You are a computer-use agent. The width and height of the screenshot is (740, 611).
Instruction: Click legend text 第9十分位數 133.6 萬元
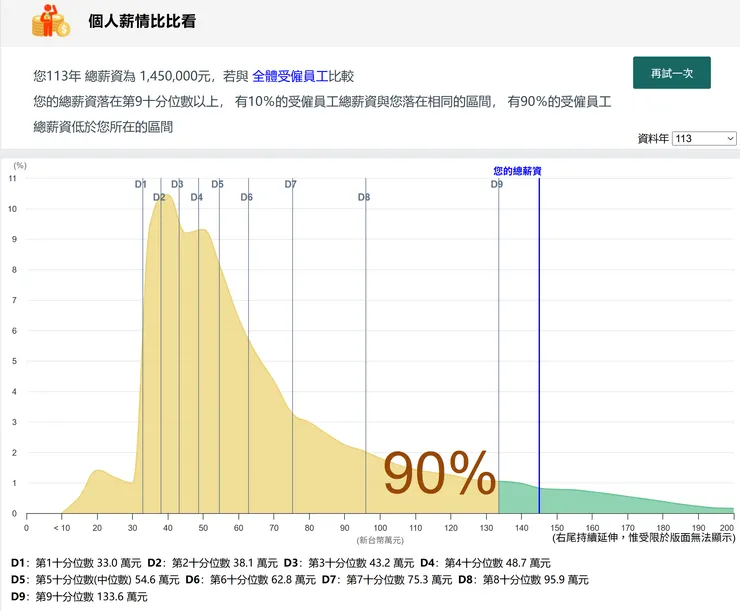(92, 597)
